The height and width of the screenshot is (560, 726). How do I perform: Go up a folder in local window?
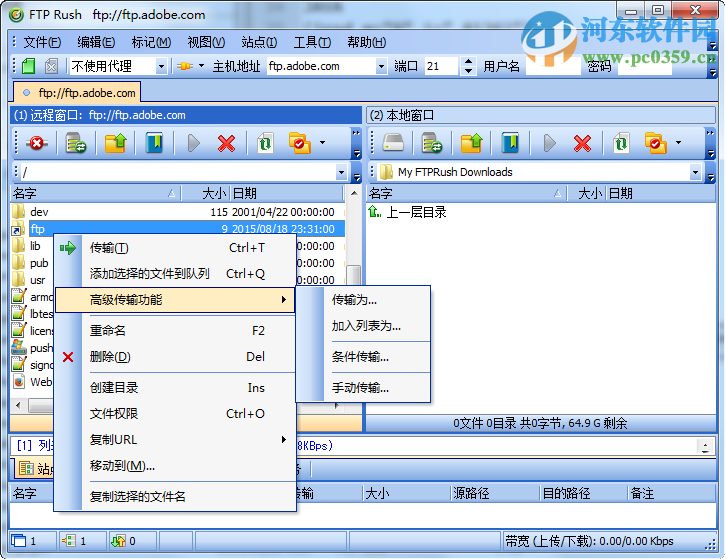click(471, 143)
